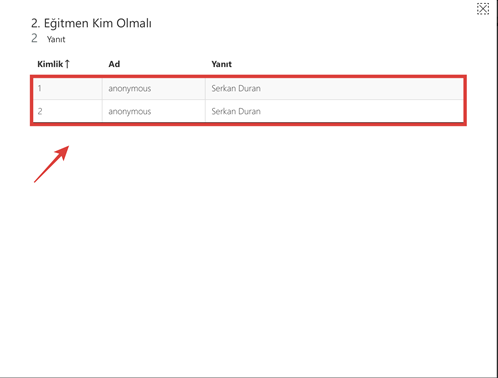
Task: Open first row's Serkan Duran answer
Action: (x=236, y=88)
